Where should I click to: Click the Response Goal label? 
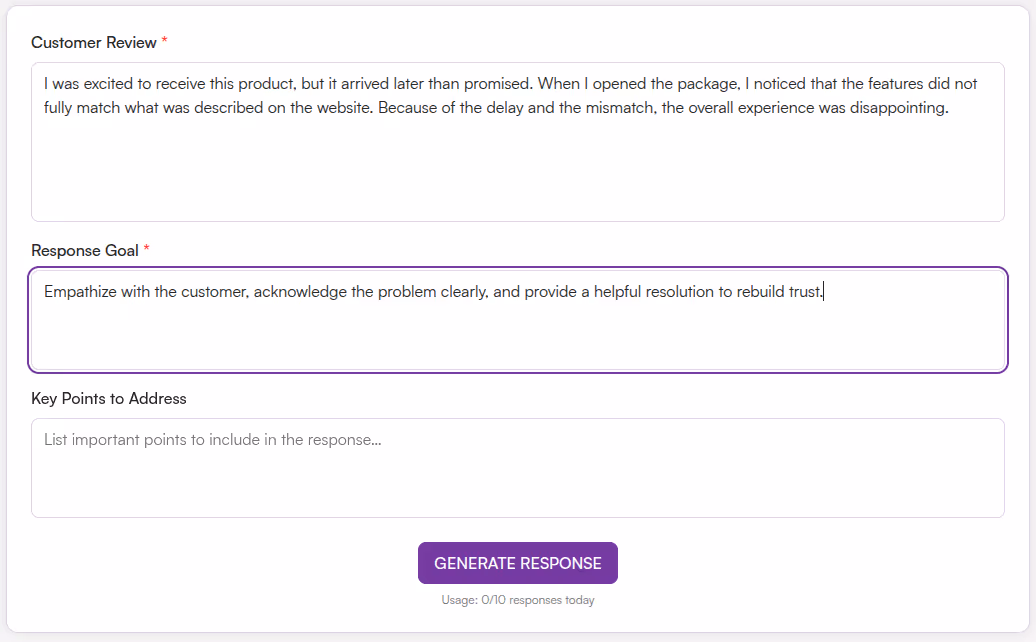(x=84, y=250)
